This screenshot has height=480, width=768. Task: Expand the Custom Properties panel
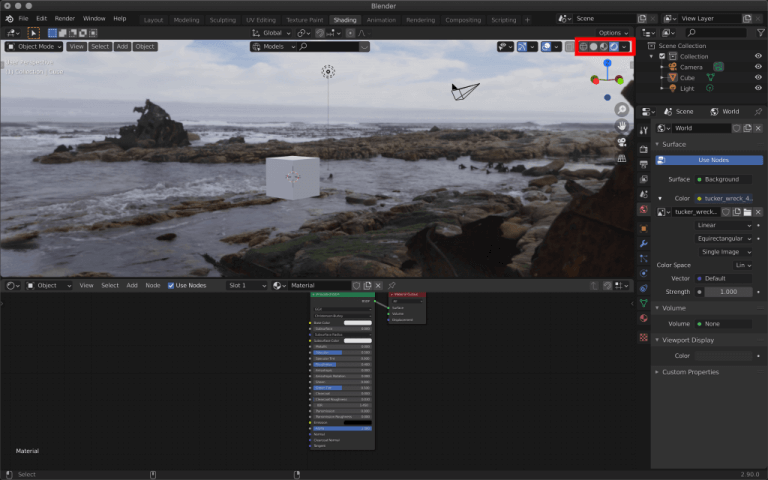click(x=690, y=372)
